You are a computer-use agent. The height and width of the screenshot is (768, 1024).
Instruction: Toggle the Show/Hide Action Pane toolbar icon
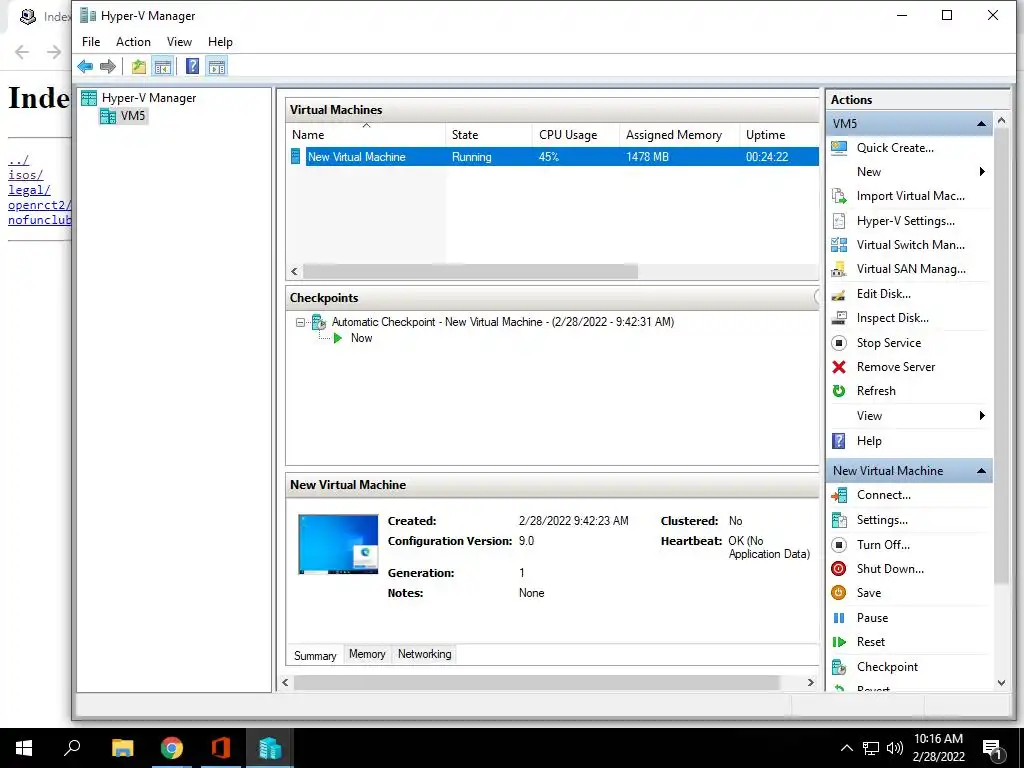217,66
